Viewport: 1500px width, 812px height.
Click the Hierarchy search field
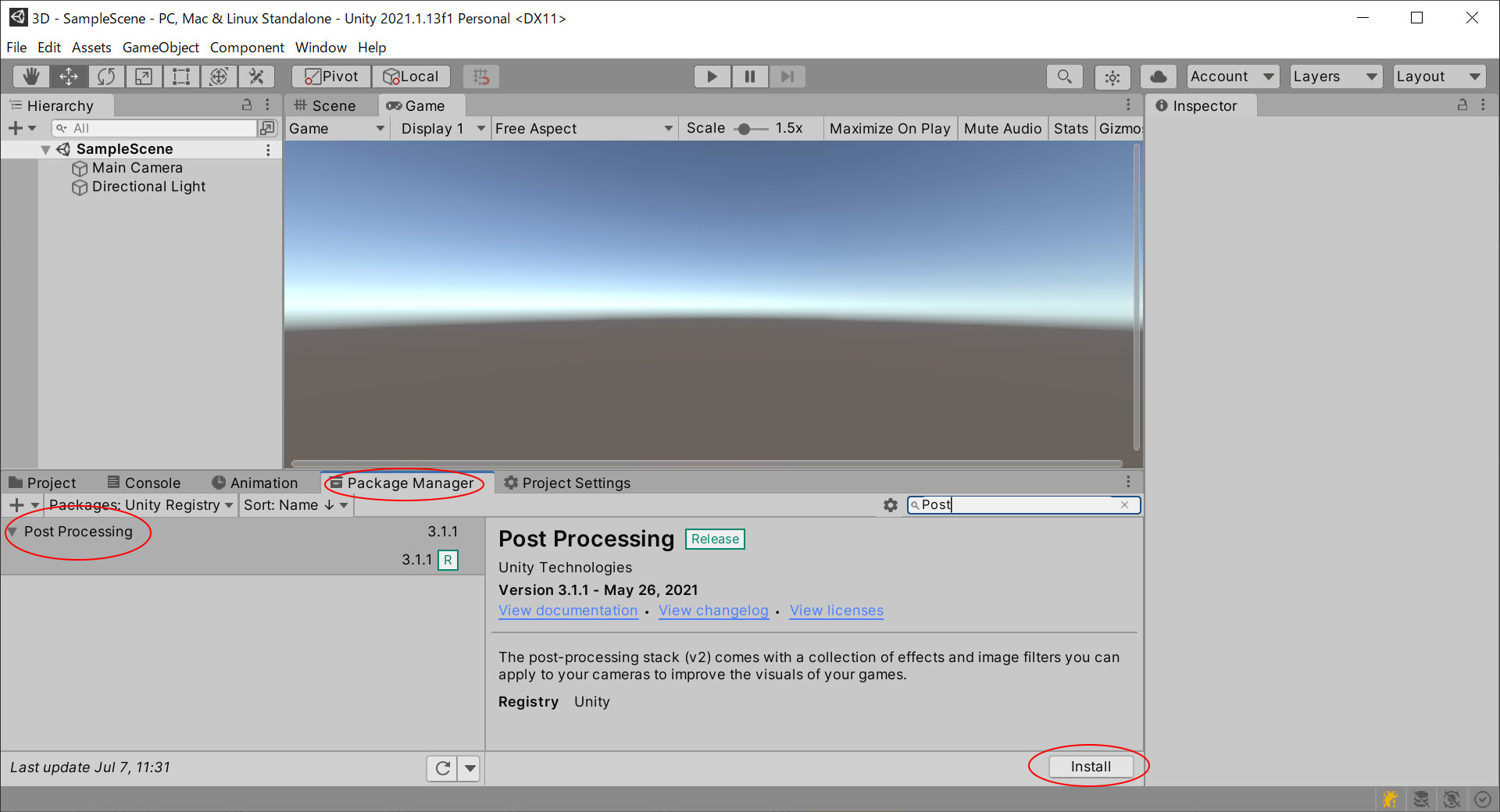(x=154, y=128)
